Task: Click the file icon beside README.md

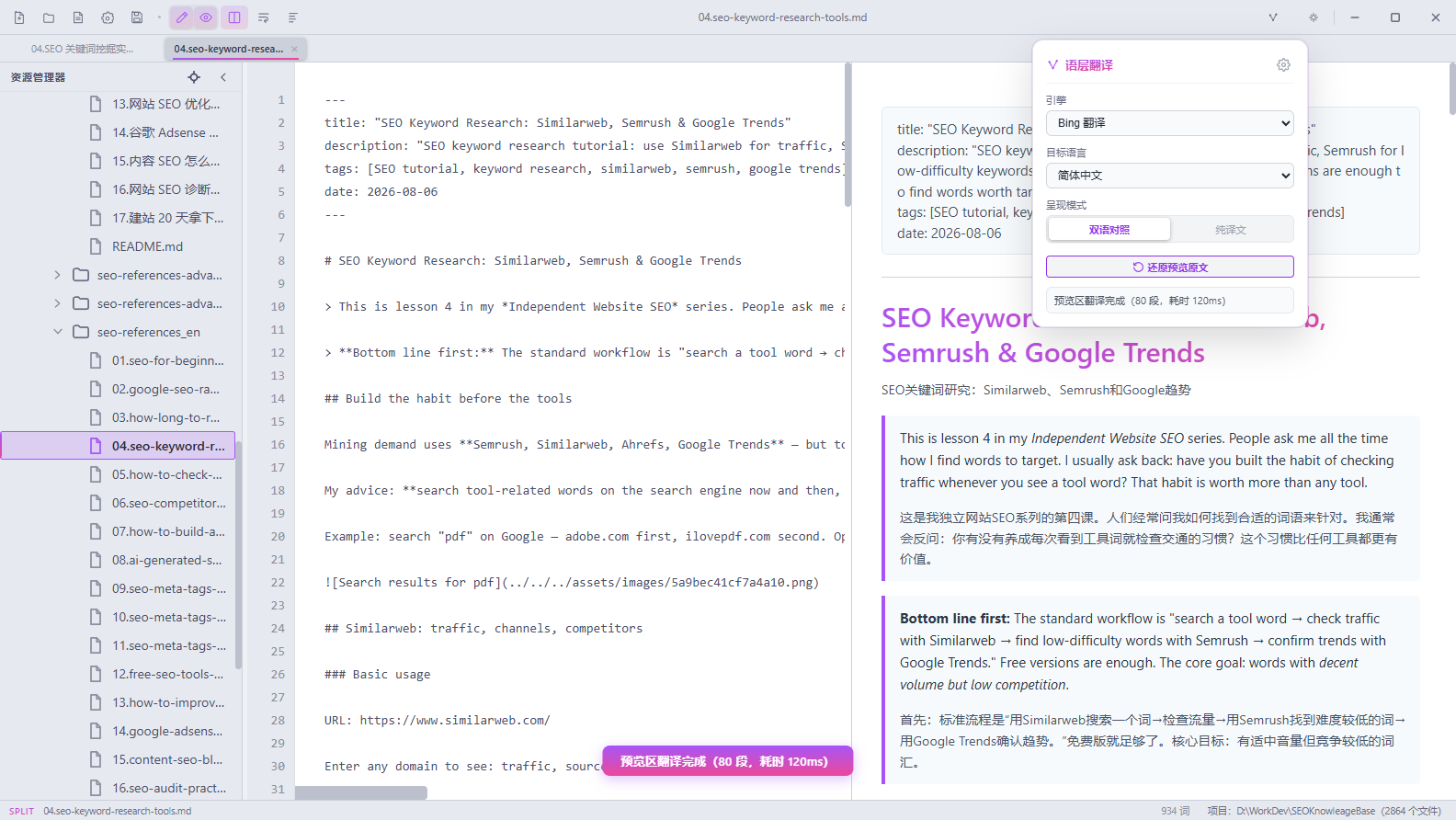Action: (96, 246)
